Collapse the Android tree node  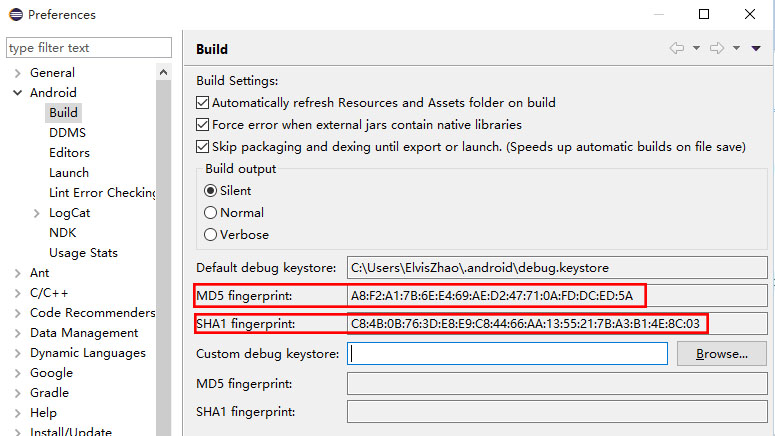pos(17,92)
